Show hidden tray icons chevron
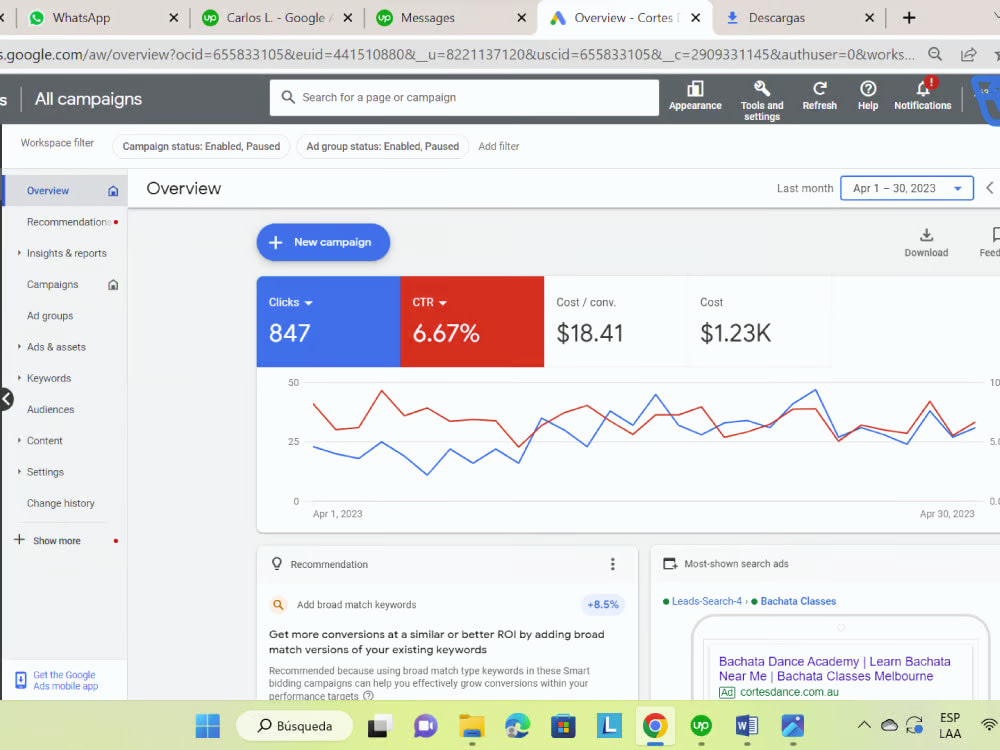The width and height of the screenshot is (1000, 750). (864, 725)
